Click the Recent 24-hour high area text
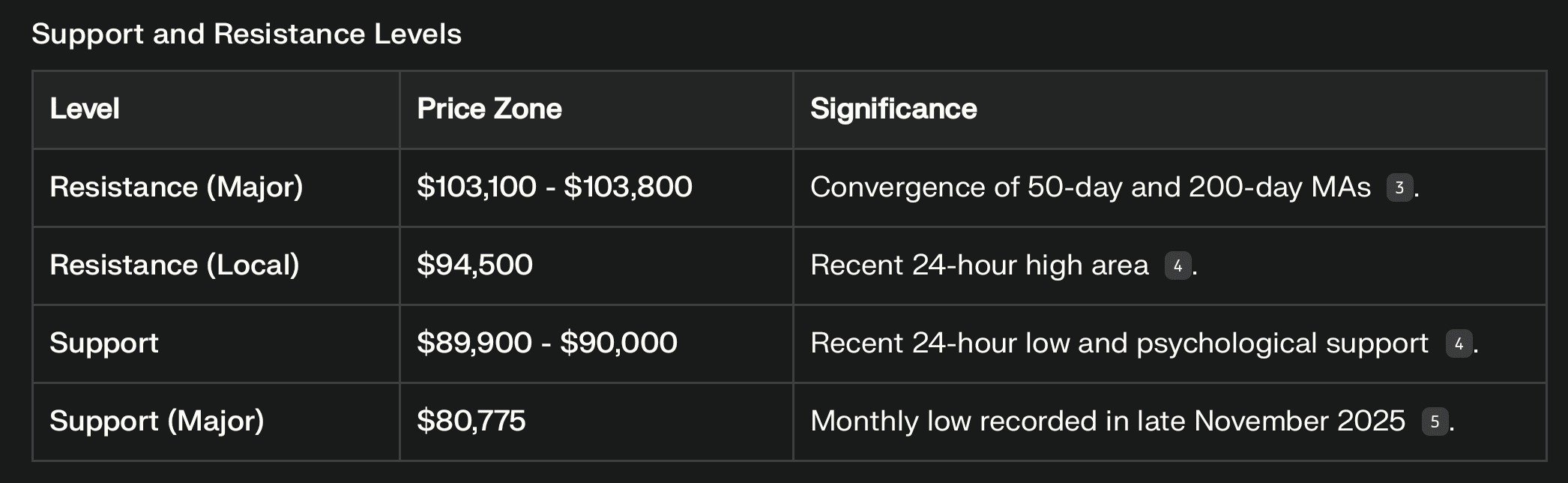Image resolution: width=1568 pixels, height=483 pixels. [979, 265]
